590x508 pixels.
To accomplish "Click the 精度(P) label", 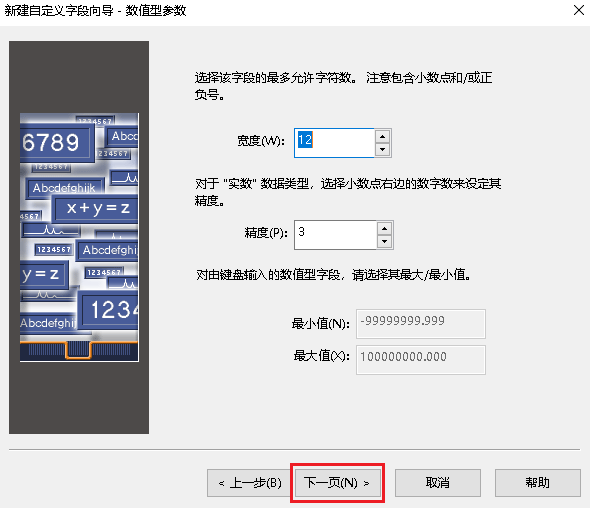I will click(x=266, y=233).
